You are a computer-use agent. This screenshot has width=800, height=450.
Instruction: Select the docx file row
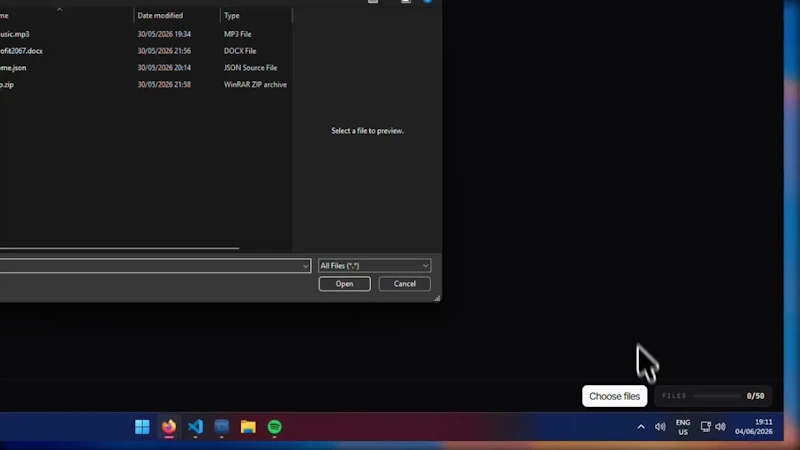146,51
